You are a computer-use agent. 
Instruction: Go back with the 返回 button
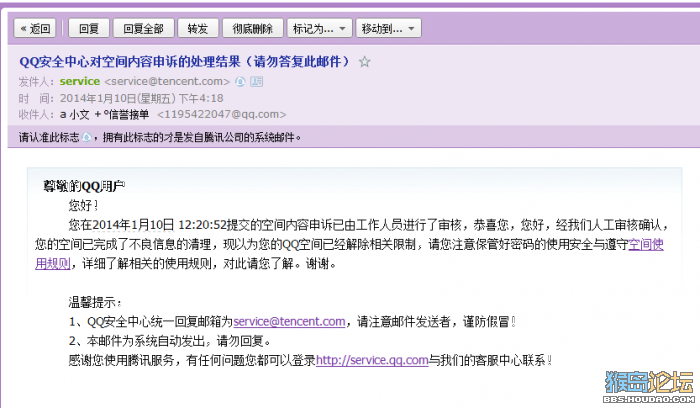(35, 29)
